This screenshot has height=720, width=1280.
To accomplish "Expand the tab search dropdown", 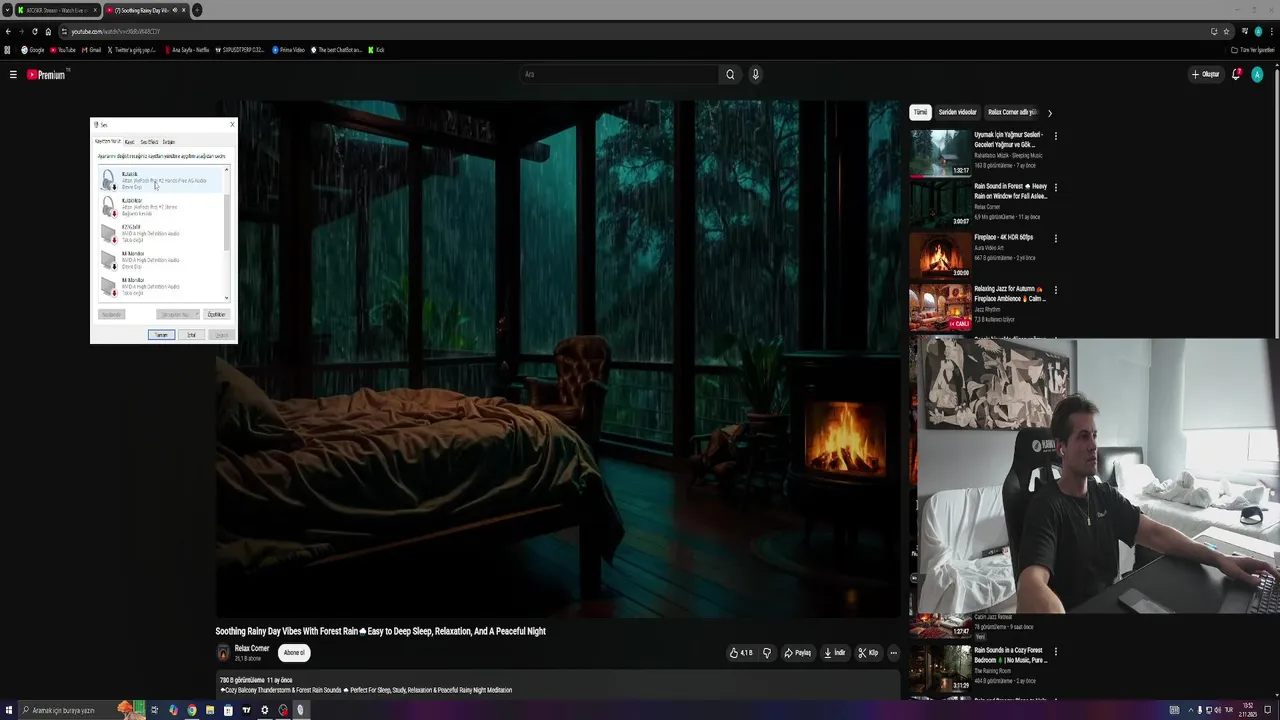I will click(x=7, y=10).
